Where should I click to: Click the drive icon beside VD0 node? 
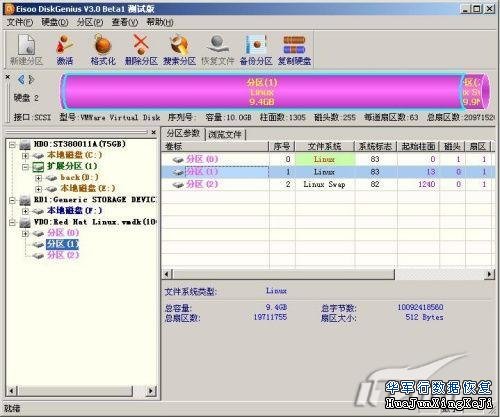point(25,222)
